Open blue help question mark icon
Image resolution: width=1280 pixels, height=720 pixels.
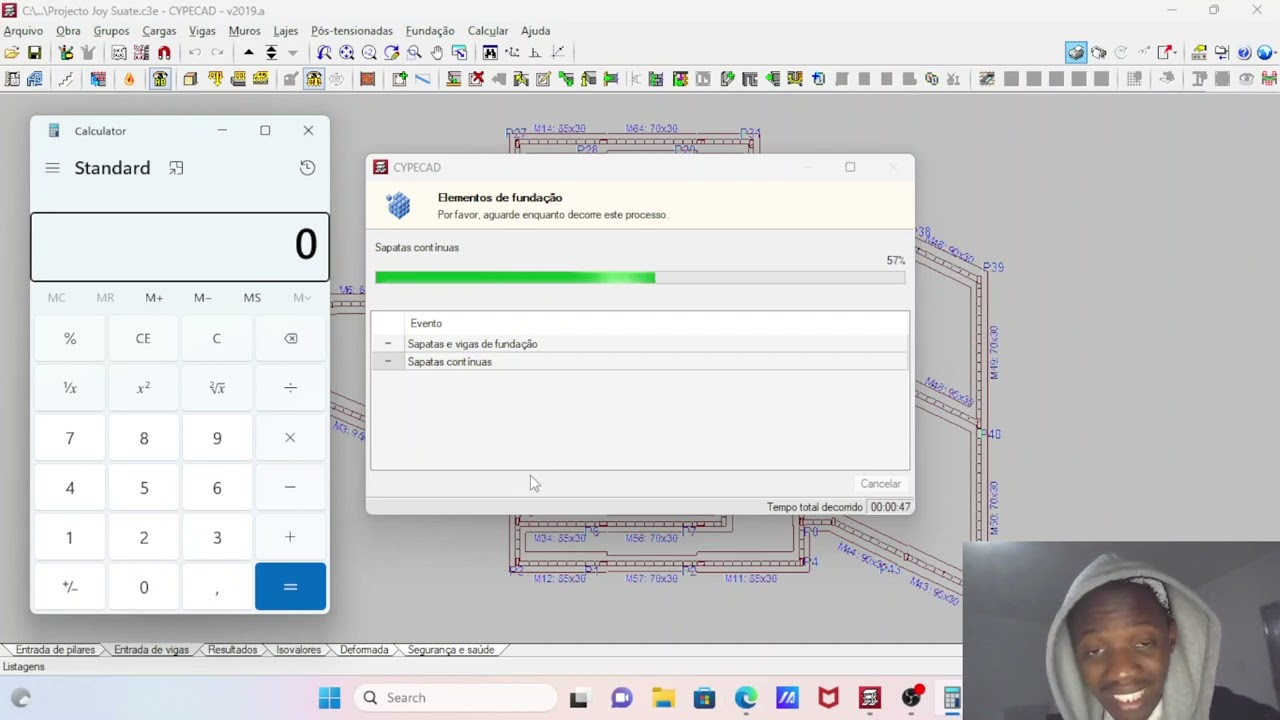coord(1244,53)
